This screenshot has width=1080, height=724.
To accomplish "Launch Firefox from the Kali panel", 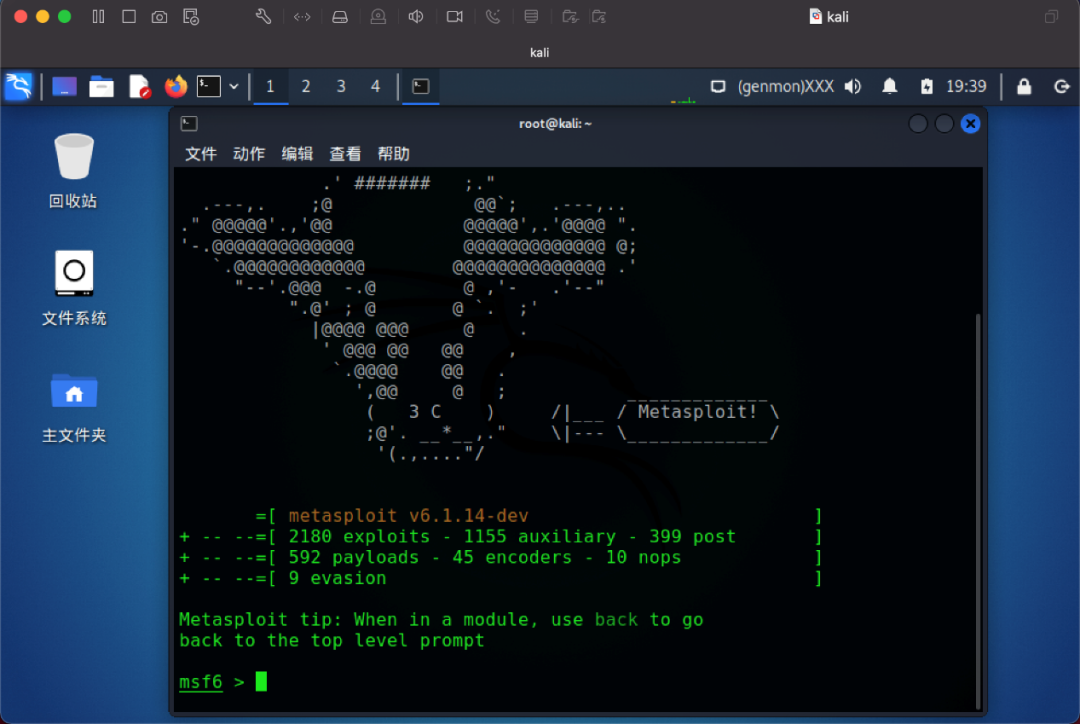I will (176, 87).
